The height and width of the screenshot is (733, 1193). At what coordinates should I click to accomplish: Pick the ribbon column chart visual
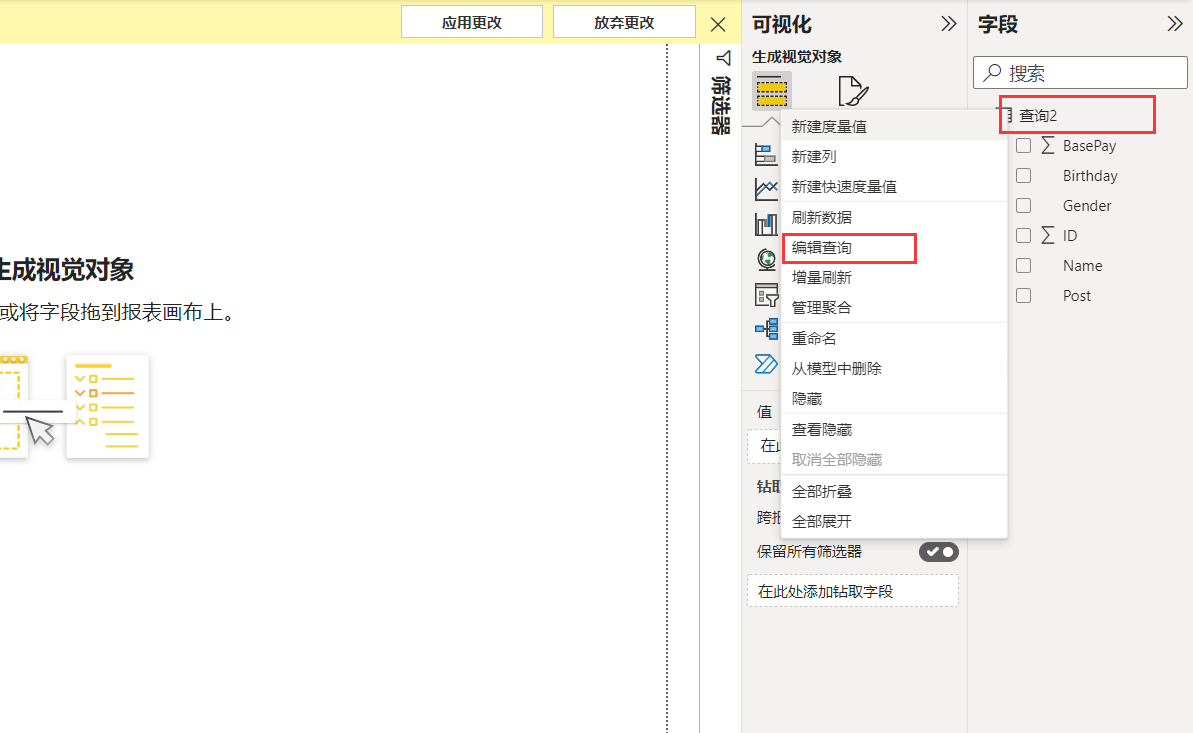766,224
